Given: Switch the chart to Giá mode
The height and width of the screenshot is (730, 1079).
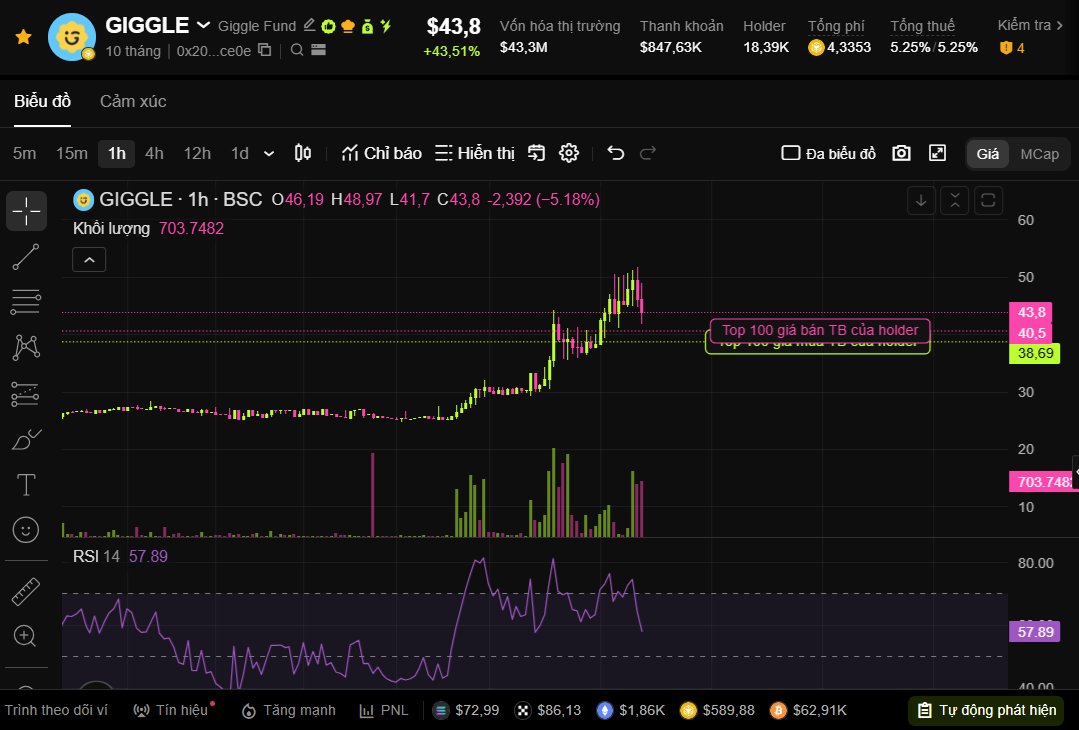Looking at the screenshot, I should coord(987,153).
